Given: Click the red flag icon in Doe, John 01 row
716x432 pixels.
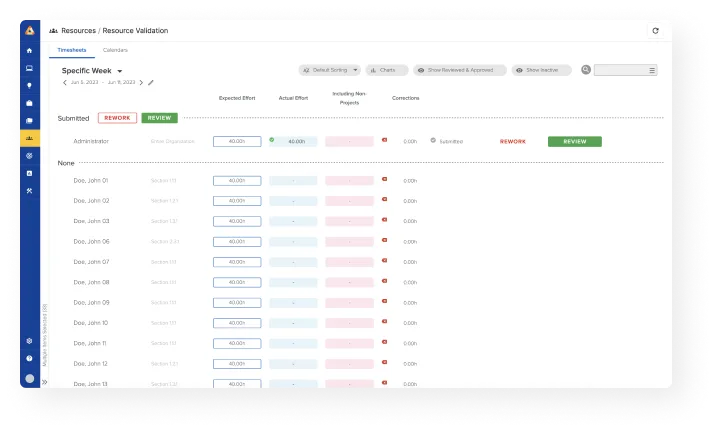Looking at the screenshot, I should [x=384, y=179].
